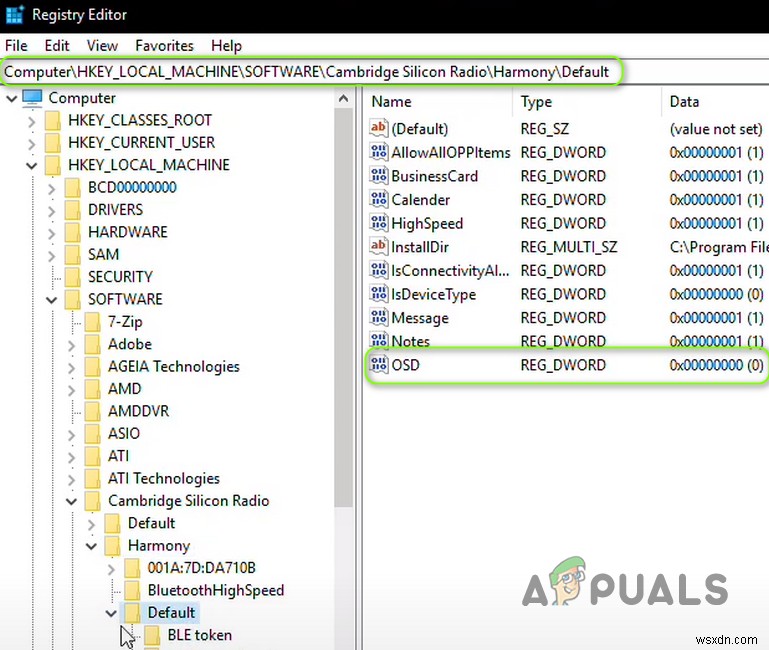
Task: Click the Computer icon in tree
Action: [x=32, y=98]
